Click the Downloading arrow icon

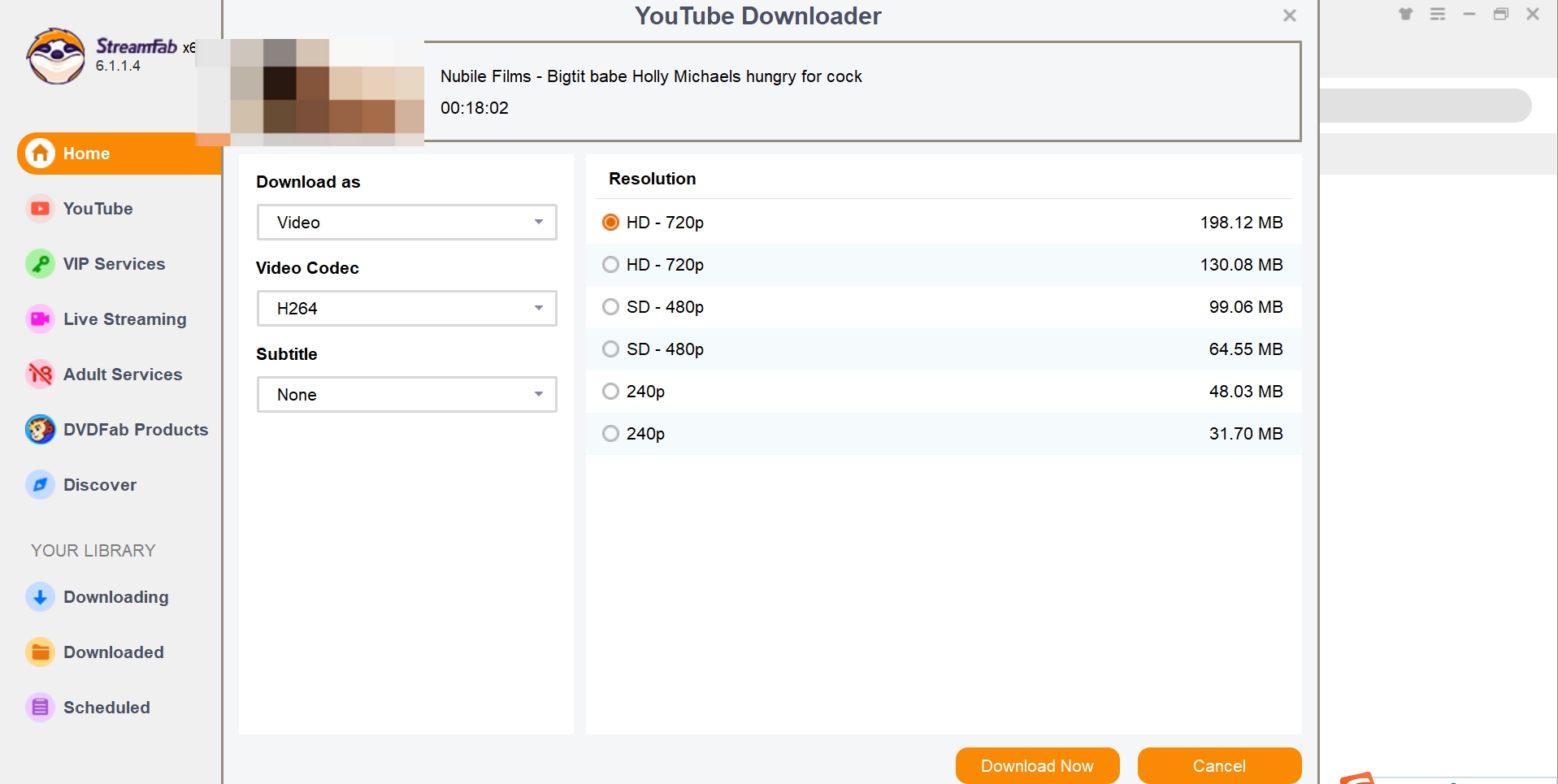[40, 597]
